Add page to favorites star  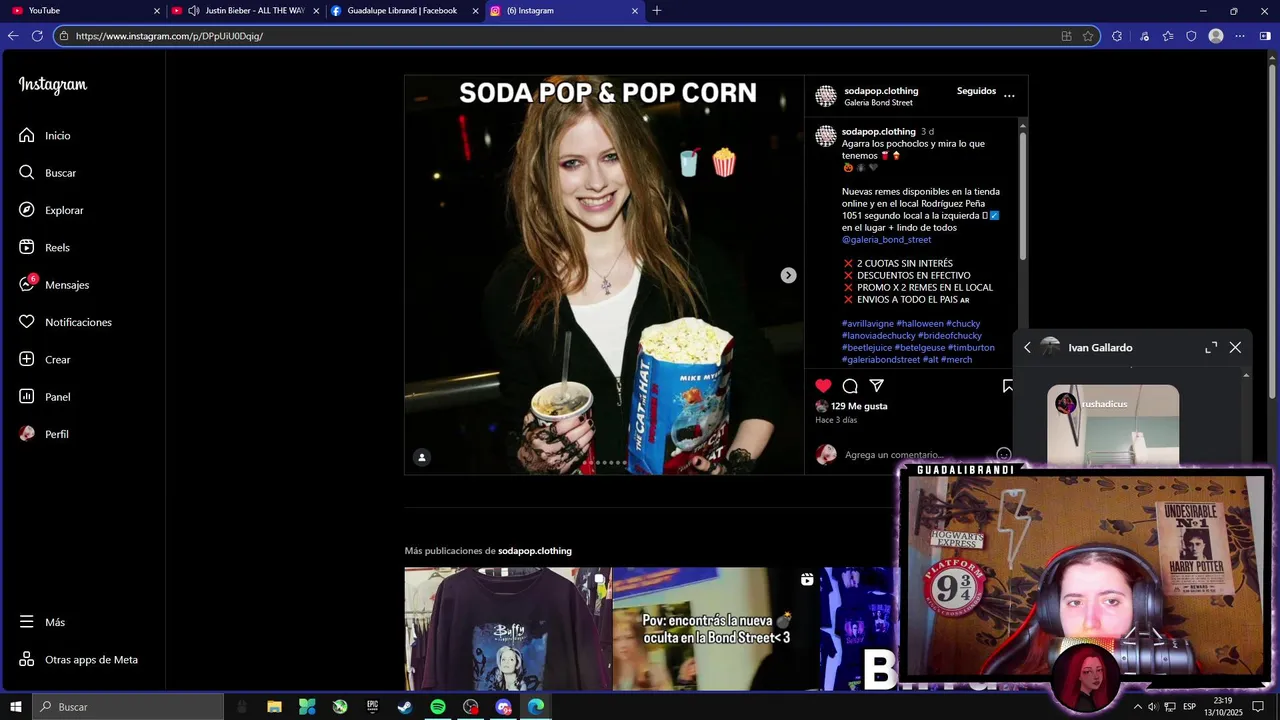pos(1088,36)
